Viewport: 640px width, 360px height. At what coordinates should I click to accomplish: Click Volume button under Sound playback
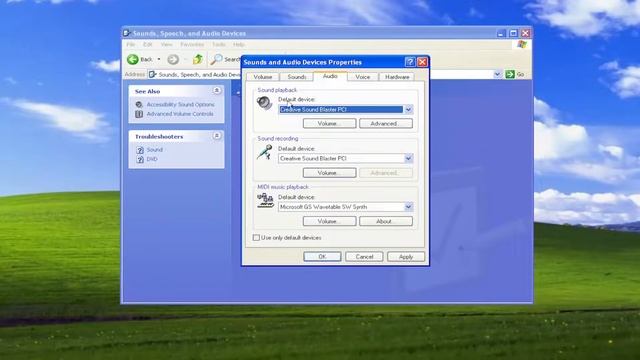coord(329,123)
